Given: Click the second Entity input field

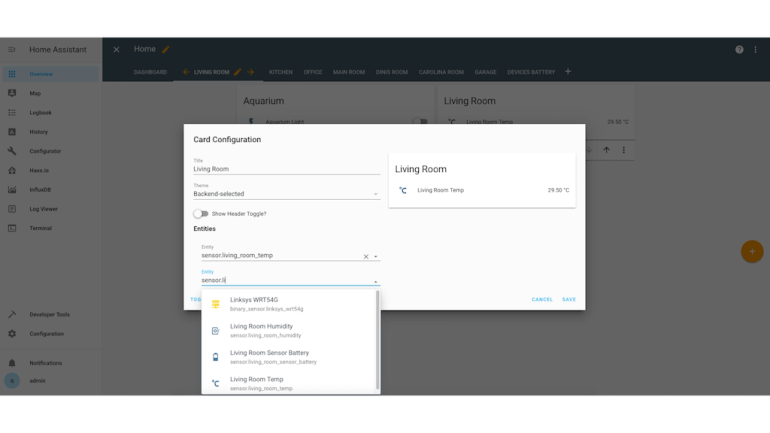Looking at the screenshot, I should (x=286, y=280).
